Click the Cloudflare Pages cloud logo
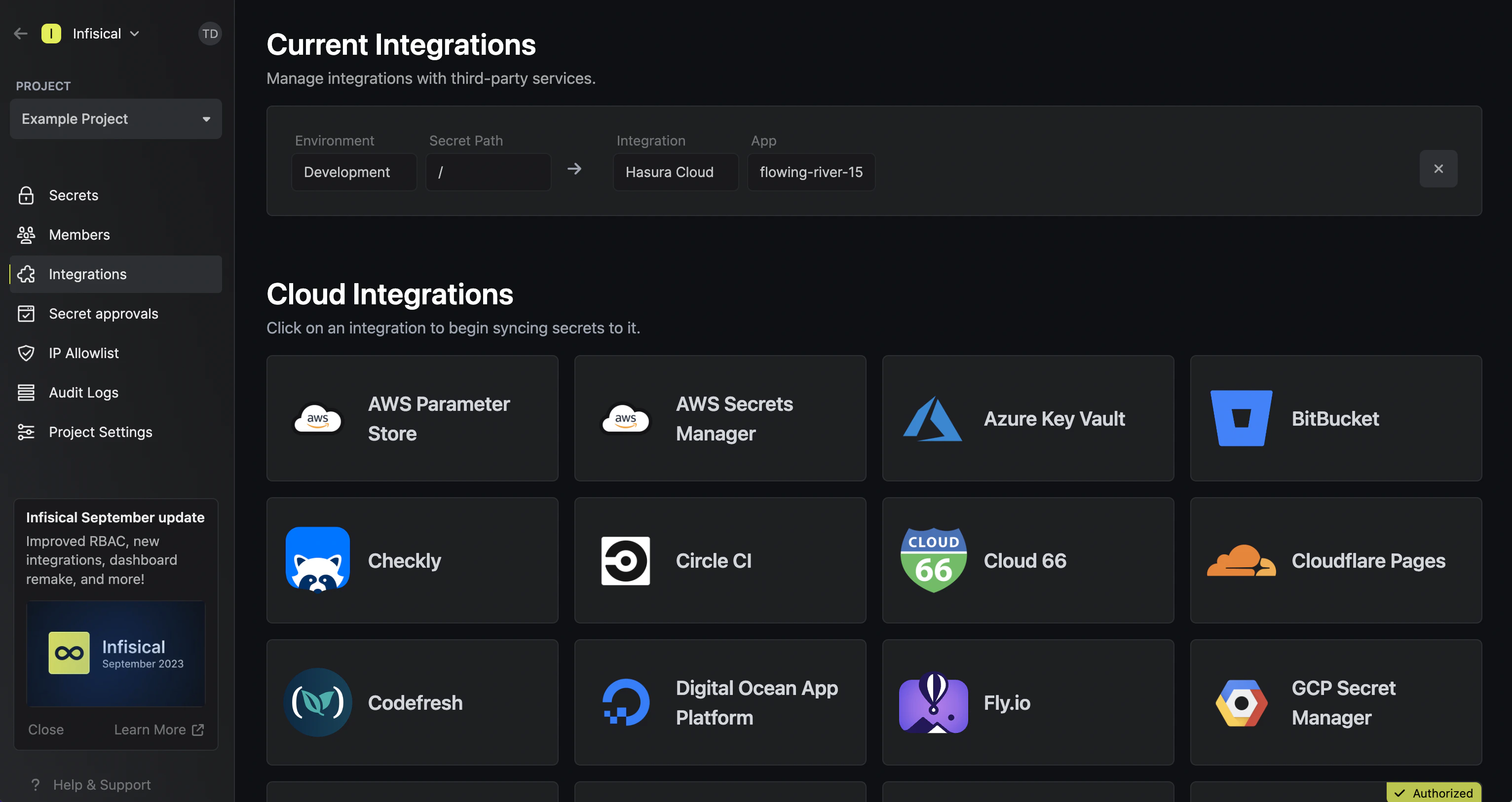This screenshot has width=1512, height=802. (1241, 560)
